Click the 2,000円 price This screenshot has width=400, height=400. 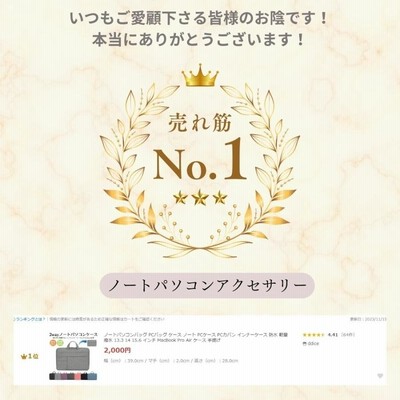117,350
